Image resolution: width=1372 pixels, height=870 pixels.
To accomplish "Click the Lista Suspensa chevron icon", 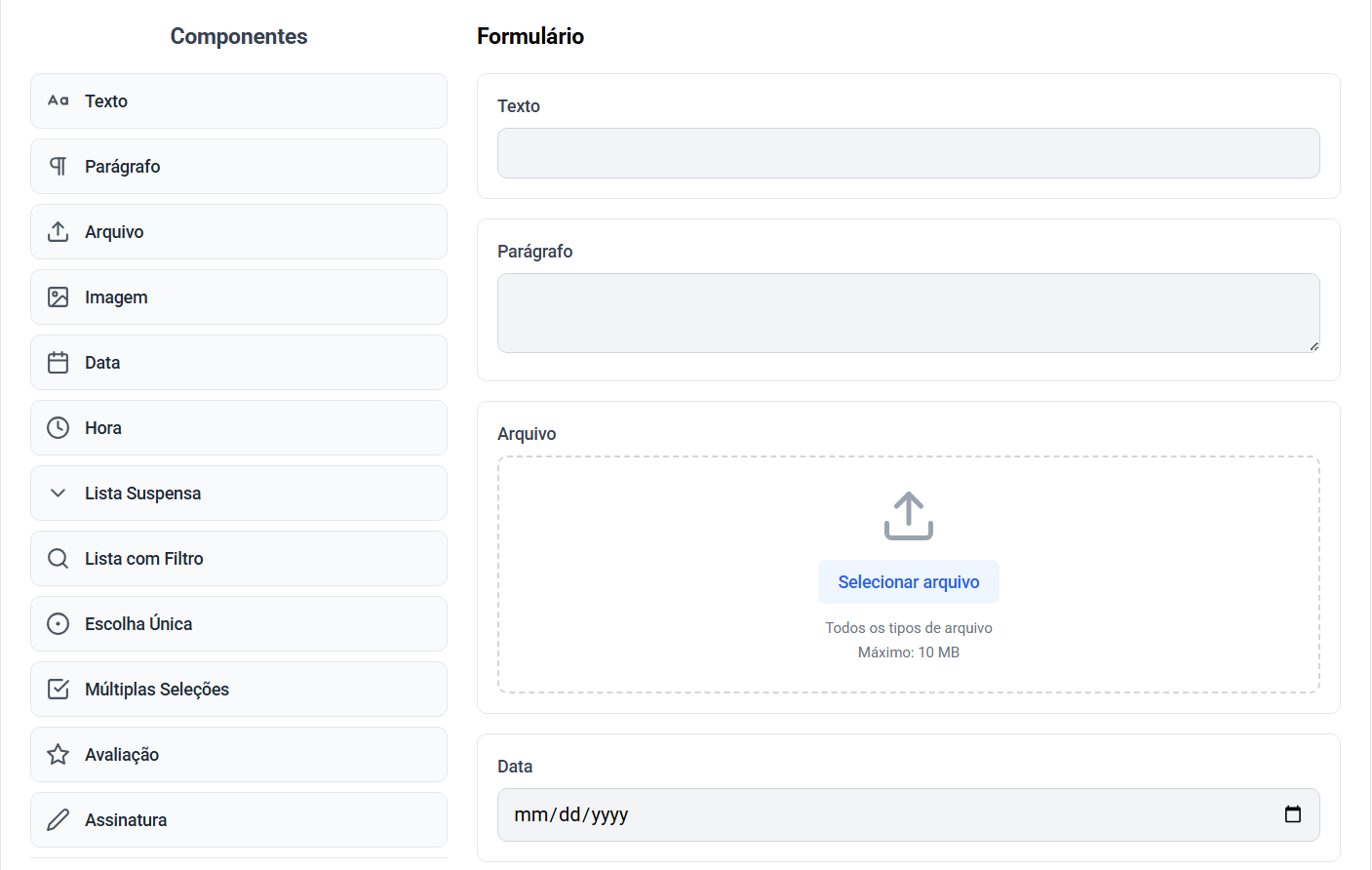I will (59, 493).
